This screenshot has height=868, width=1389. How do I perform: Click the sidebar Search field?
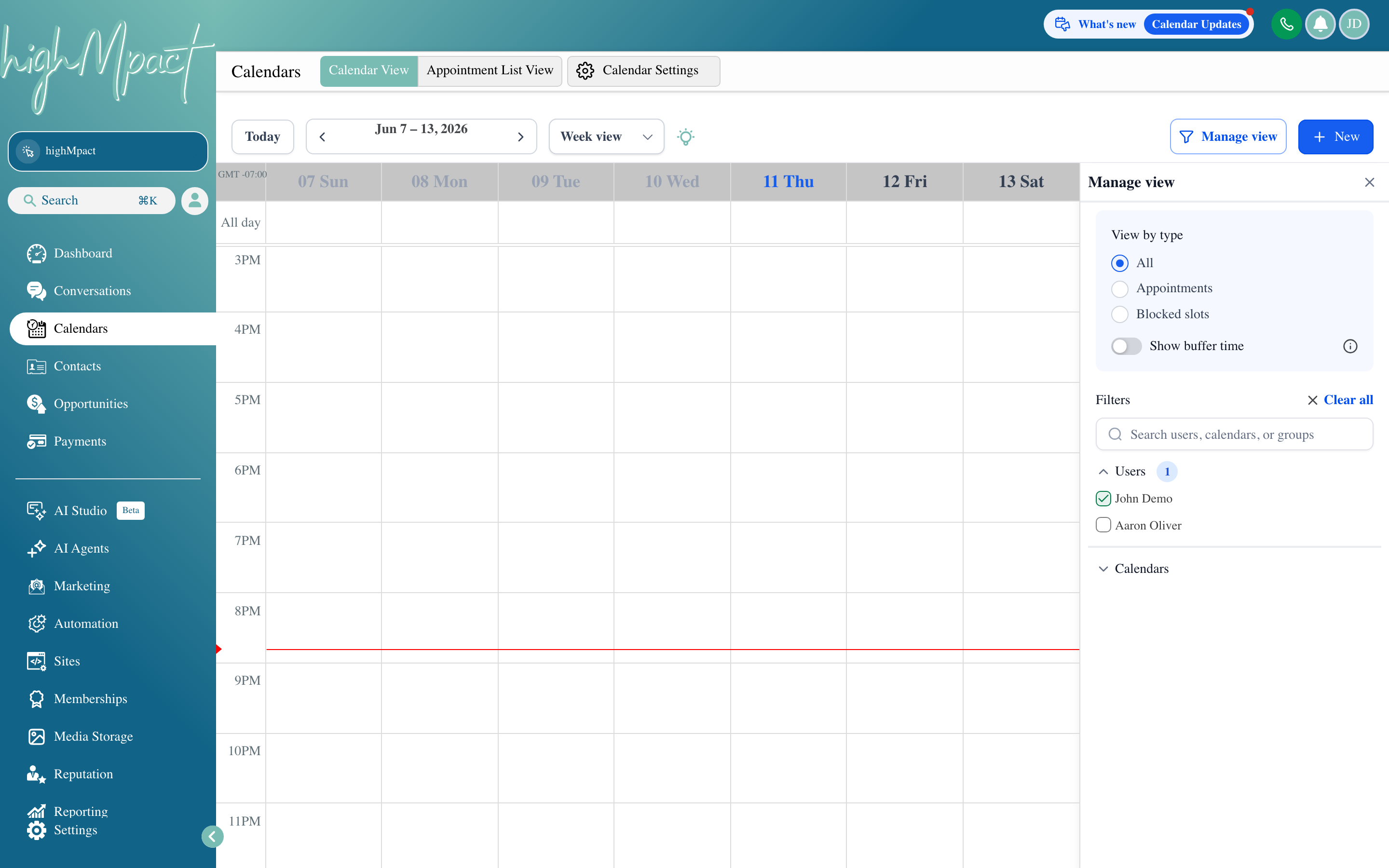click(91, 200)
